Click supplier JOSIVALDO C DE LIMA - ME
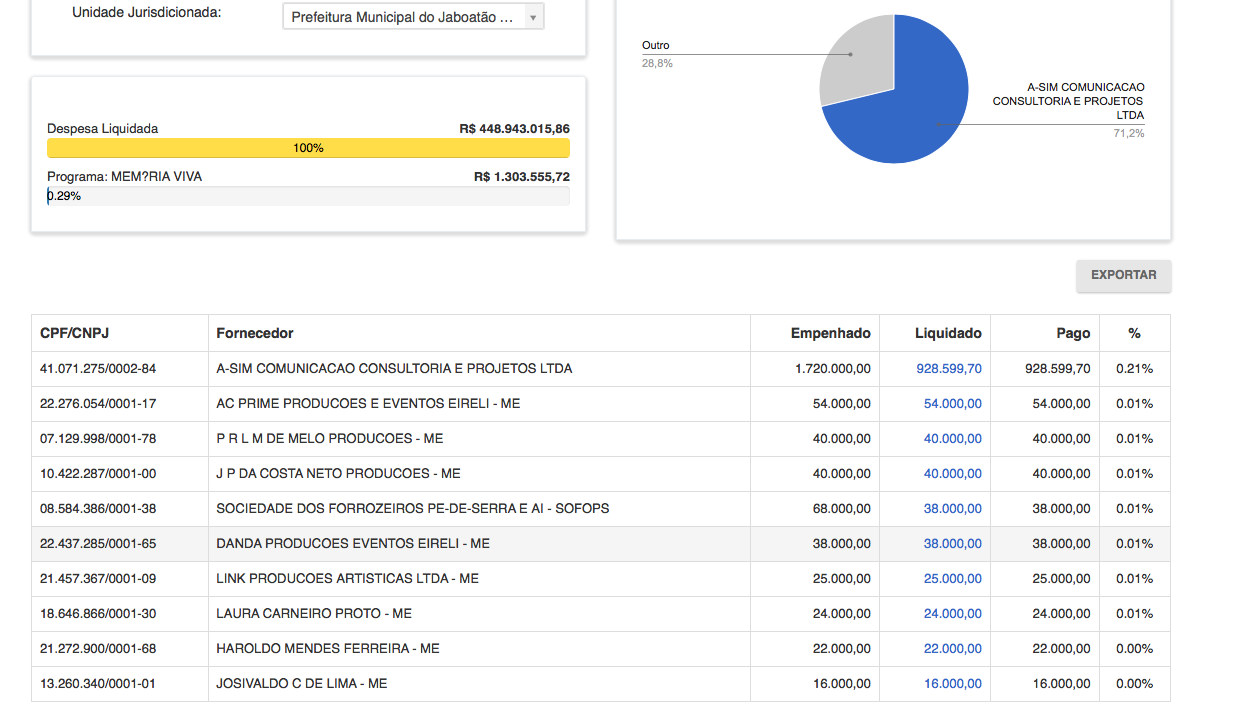 pos(302,684)
